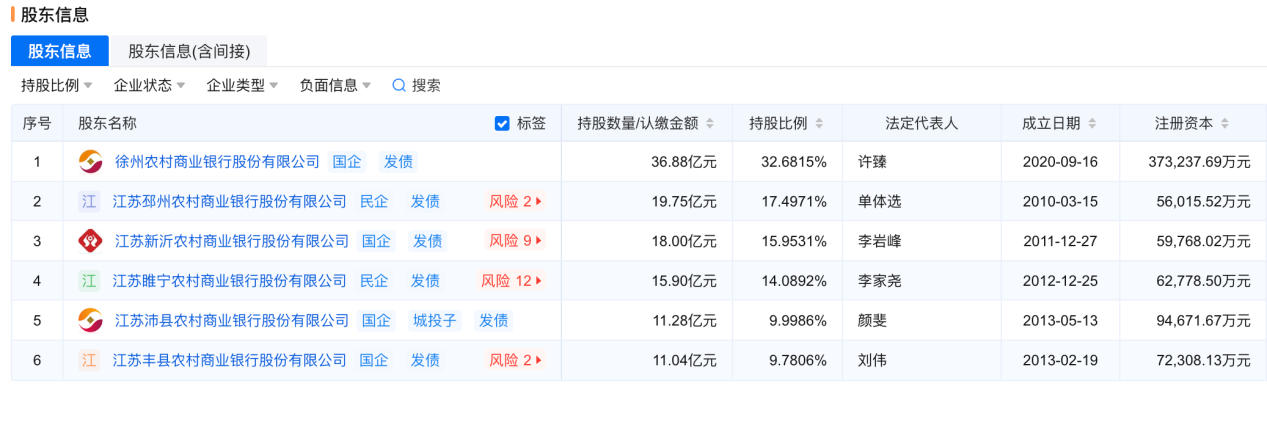Open 徐州农村商业银行股份有限公司 link

218,161
